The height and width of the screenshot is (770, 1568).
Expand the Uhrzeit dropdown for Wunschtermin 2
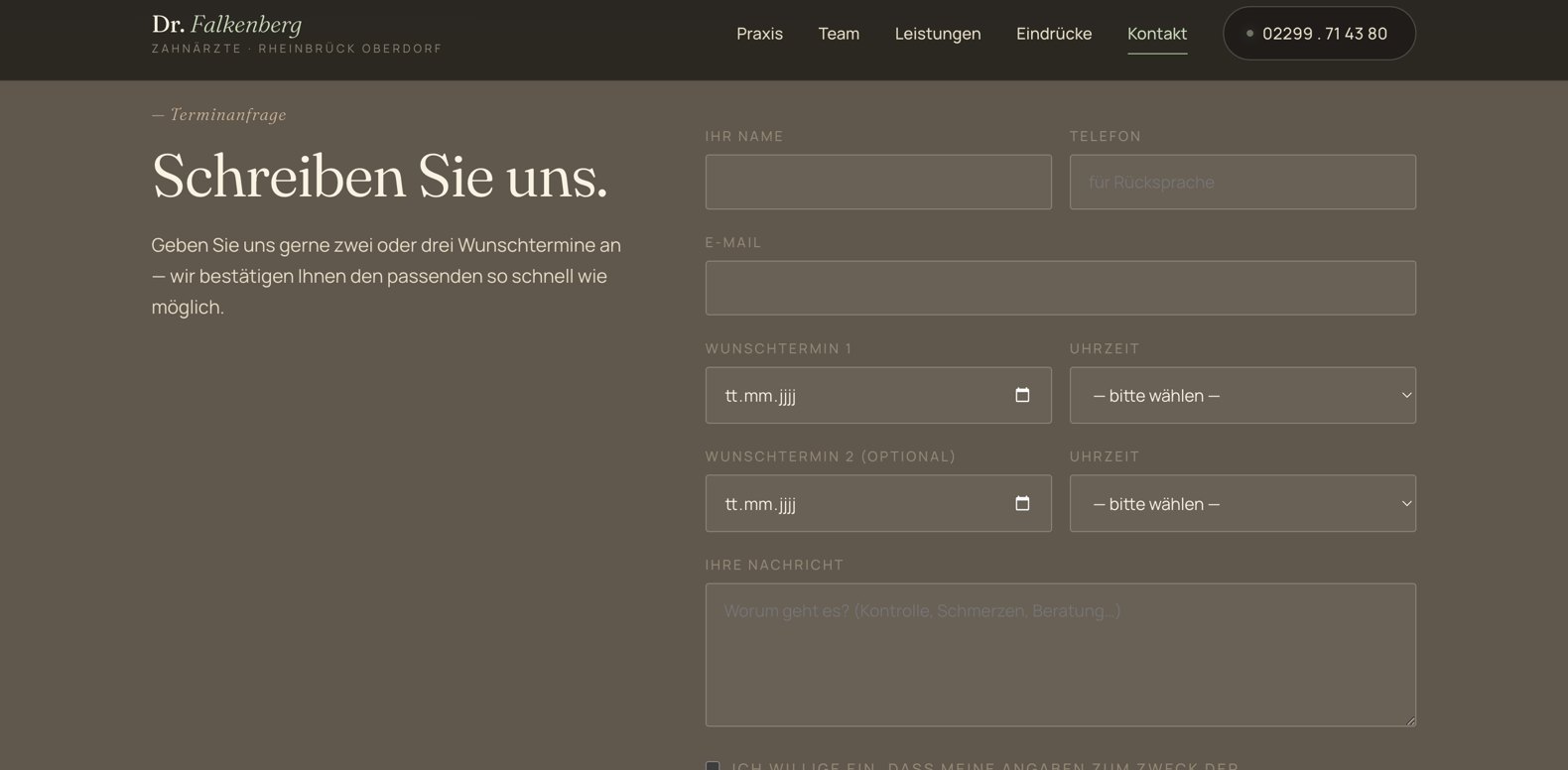1242,503
